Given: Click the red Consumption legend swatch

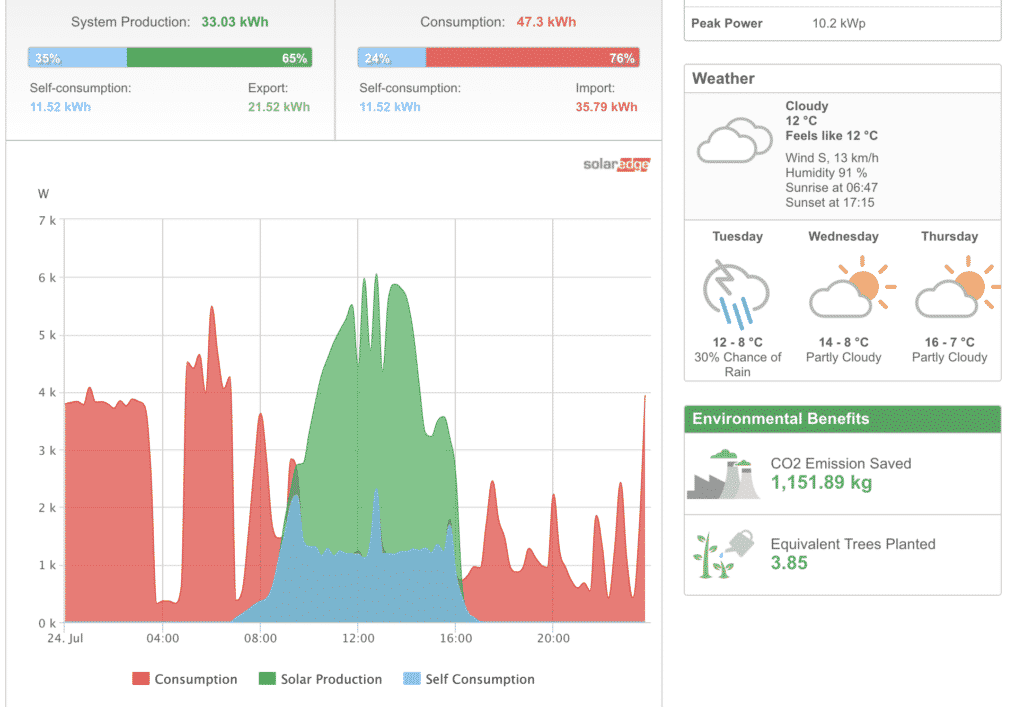Looking at the screenshot, I should pyautogui.click(x=140, y=679).
